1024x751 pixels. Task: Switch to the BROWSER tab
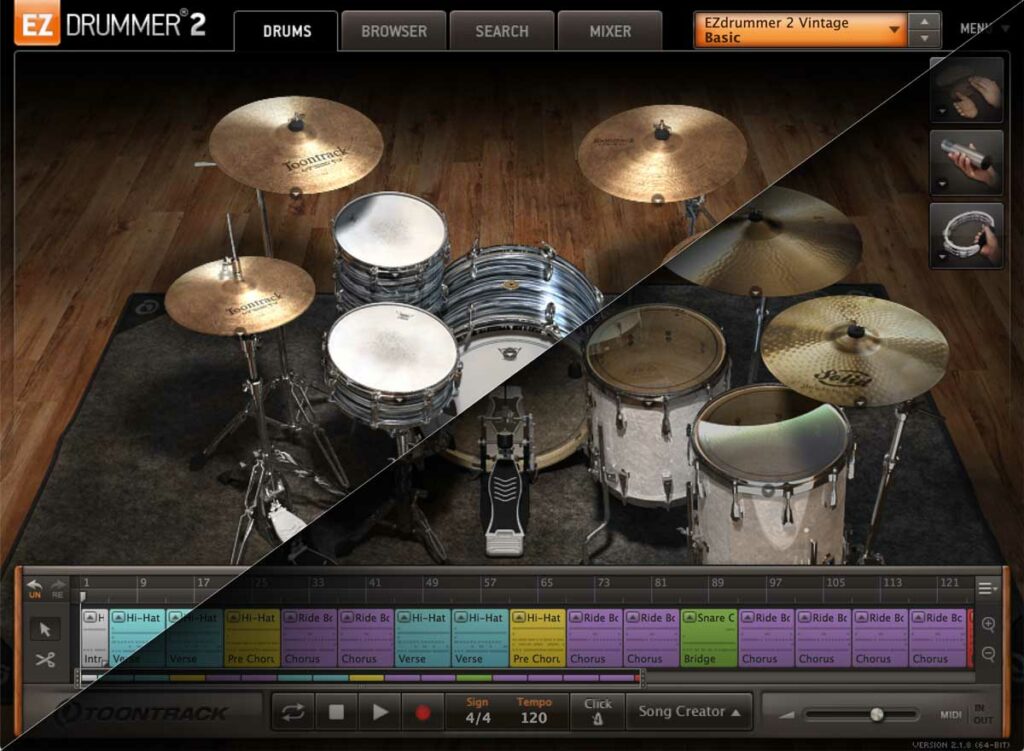pyautogui.click(x=394, y=31)
